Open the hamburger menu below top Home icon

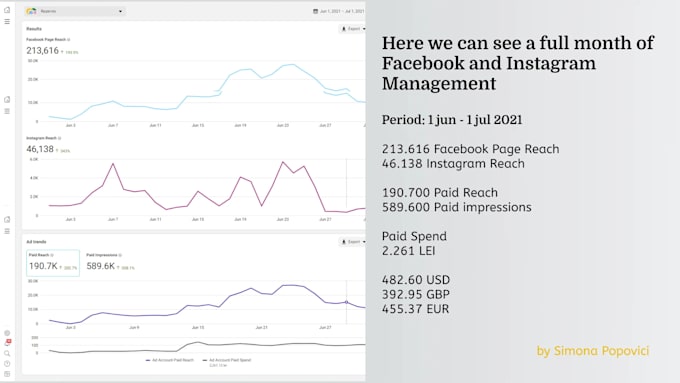7,21
